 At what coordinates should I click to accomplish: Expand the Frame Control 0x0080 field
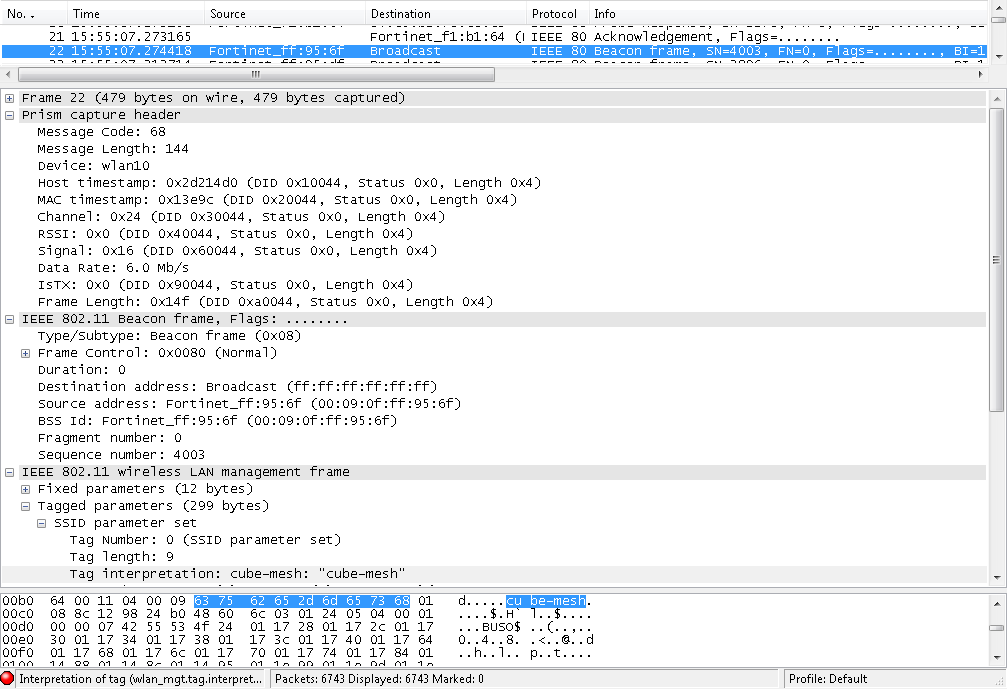coord(24,352)
